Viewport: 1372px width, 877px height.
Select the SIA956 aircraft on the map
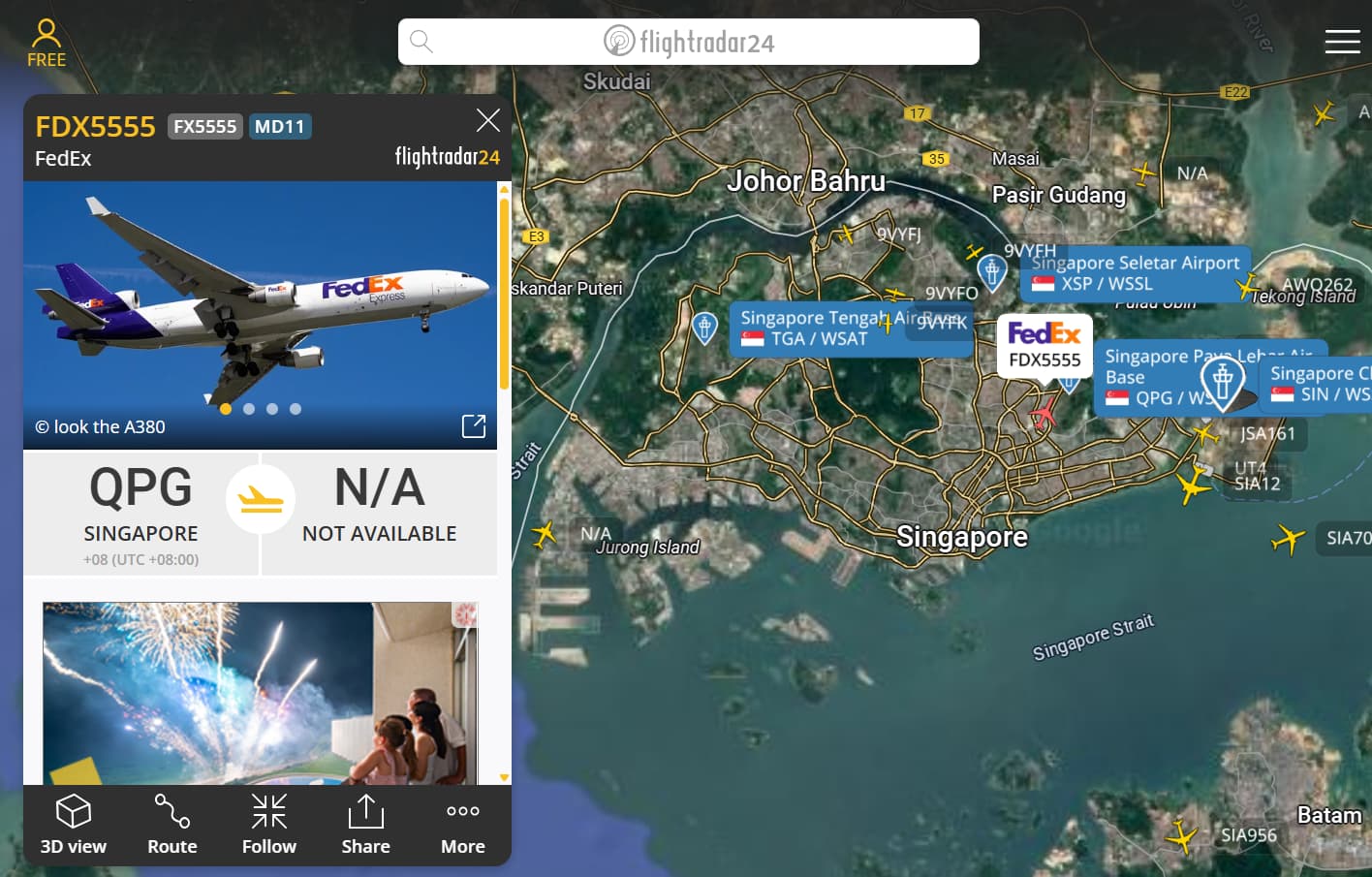1182,834
